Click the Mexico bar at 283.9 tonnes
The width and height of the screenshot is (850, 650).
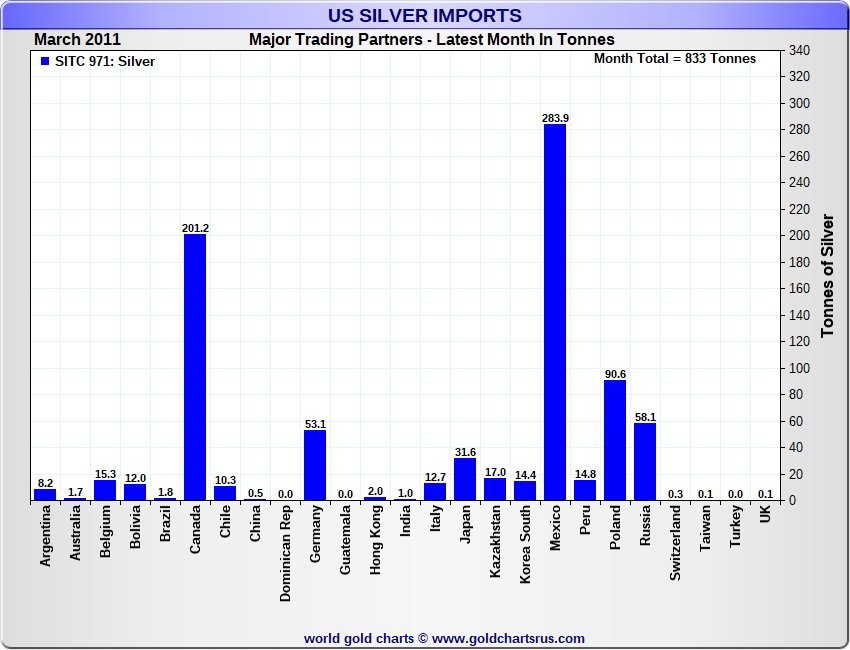pyautogui.click(x=555, y=312)
